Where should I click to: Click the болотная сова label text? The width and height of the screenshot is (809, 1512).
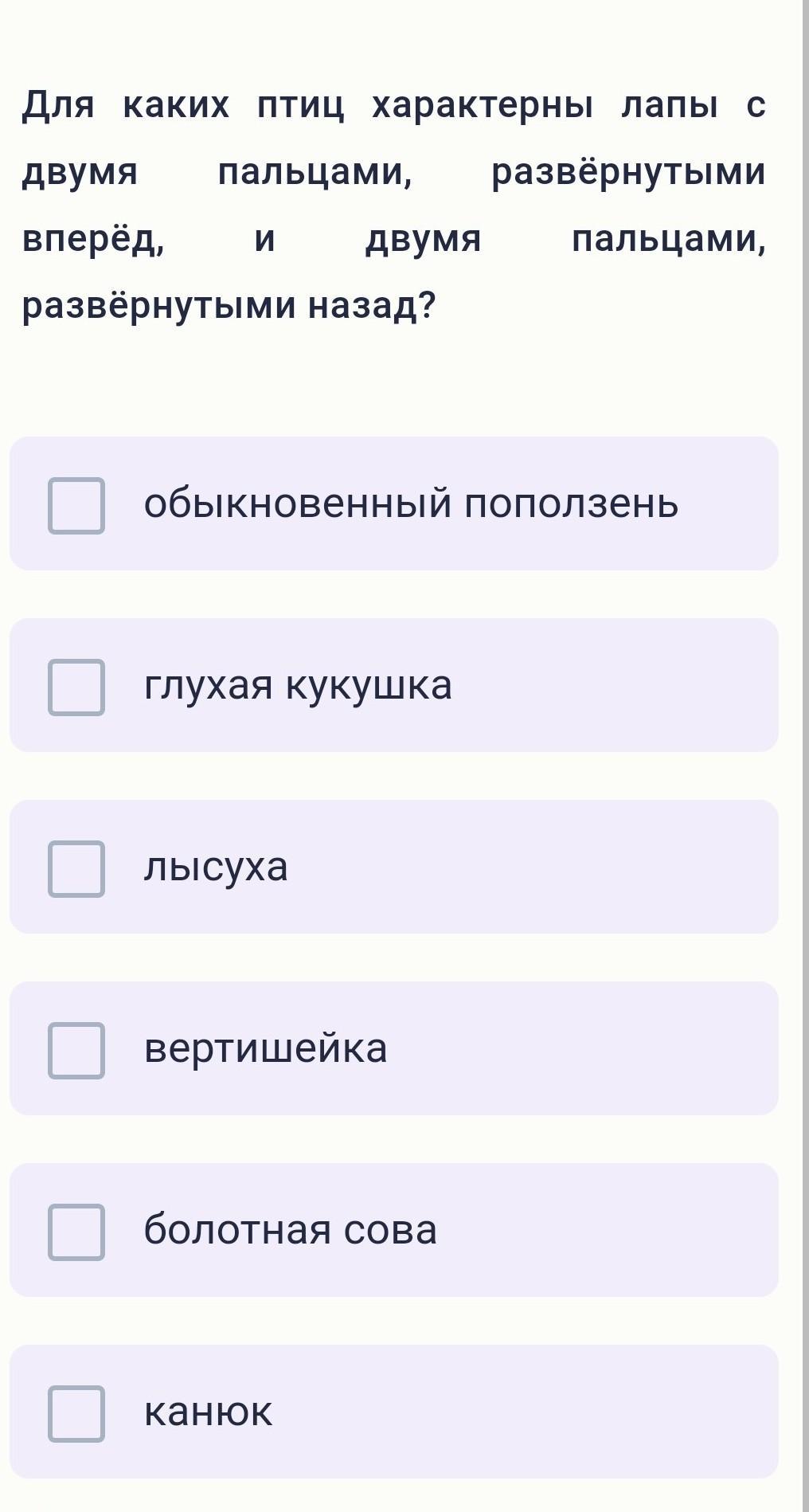click(291, 1230)
